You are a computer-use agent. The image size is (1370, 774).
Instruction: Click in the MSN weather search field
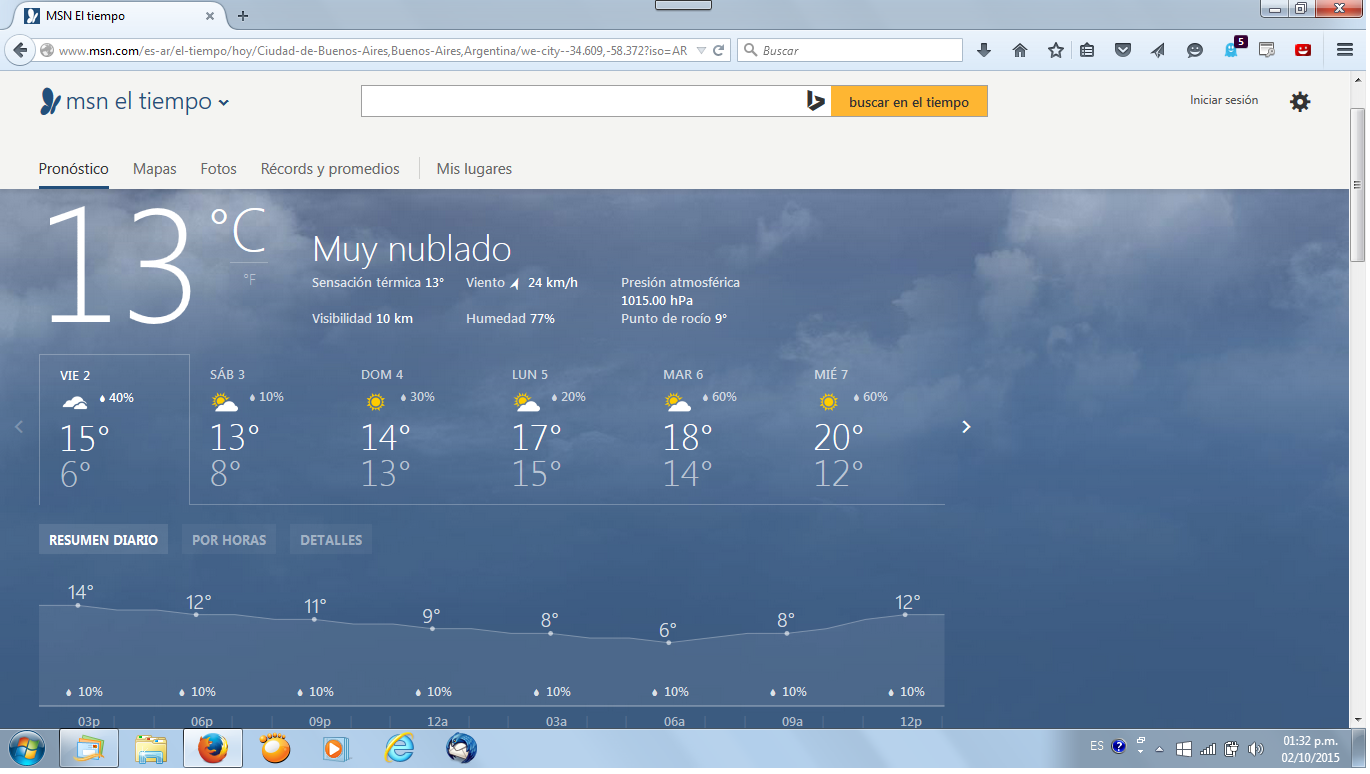click(x=582, y=101)
